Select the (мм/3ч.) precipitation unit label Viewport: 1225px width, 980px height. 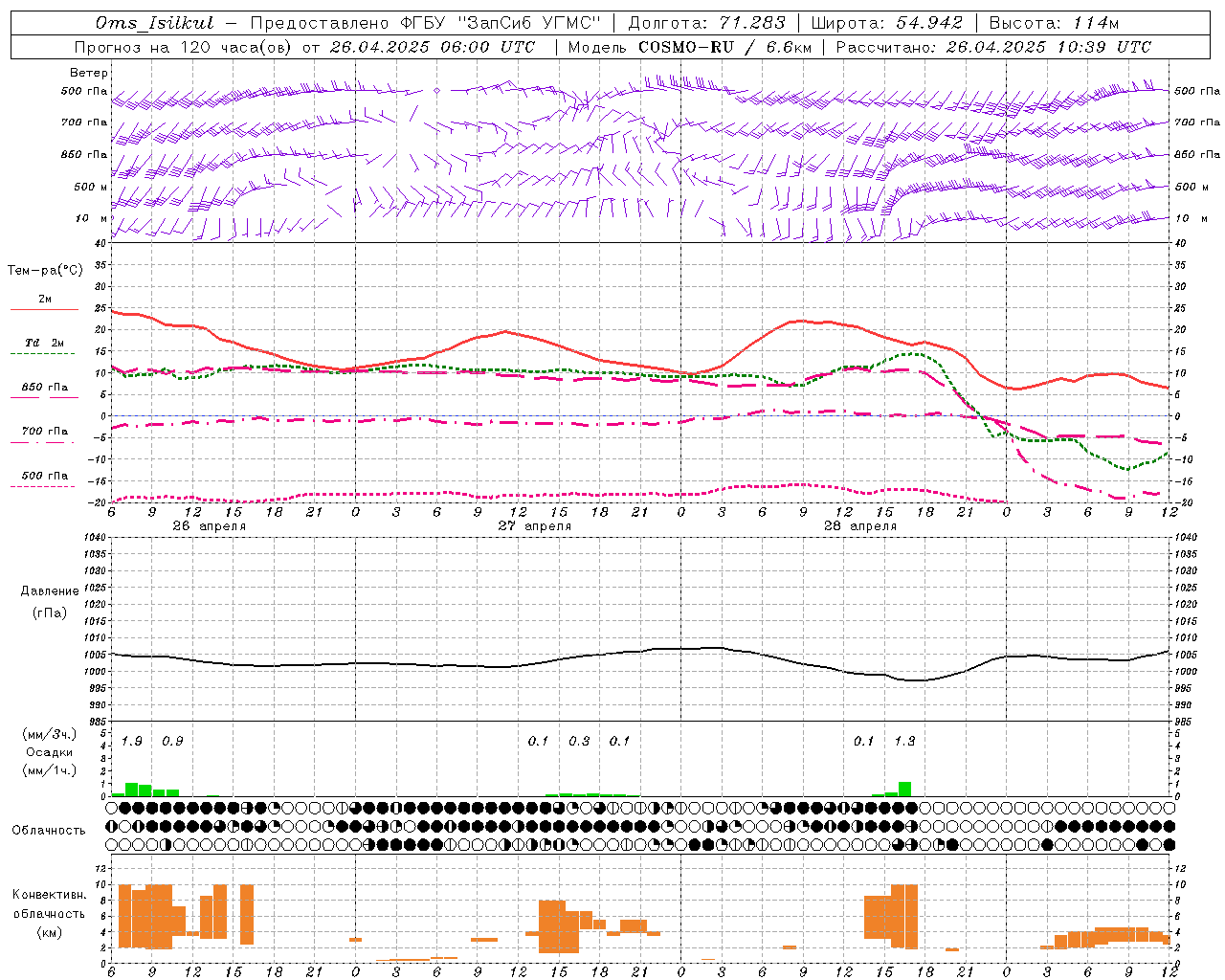pyautogui.click(x=49, y=734)
